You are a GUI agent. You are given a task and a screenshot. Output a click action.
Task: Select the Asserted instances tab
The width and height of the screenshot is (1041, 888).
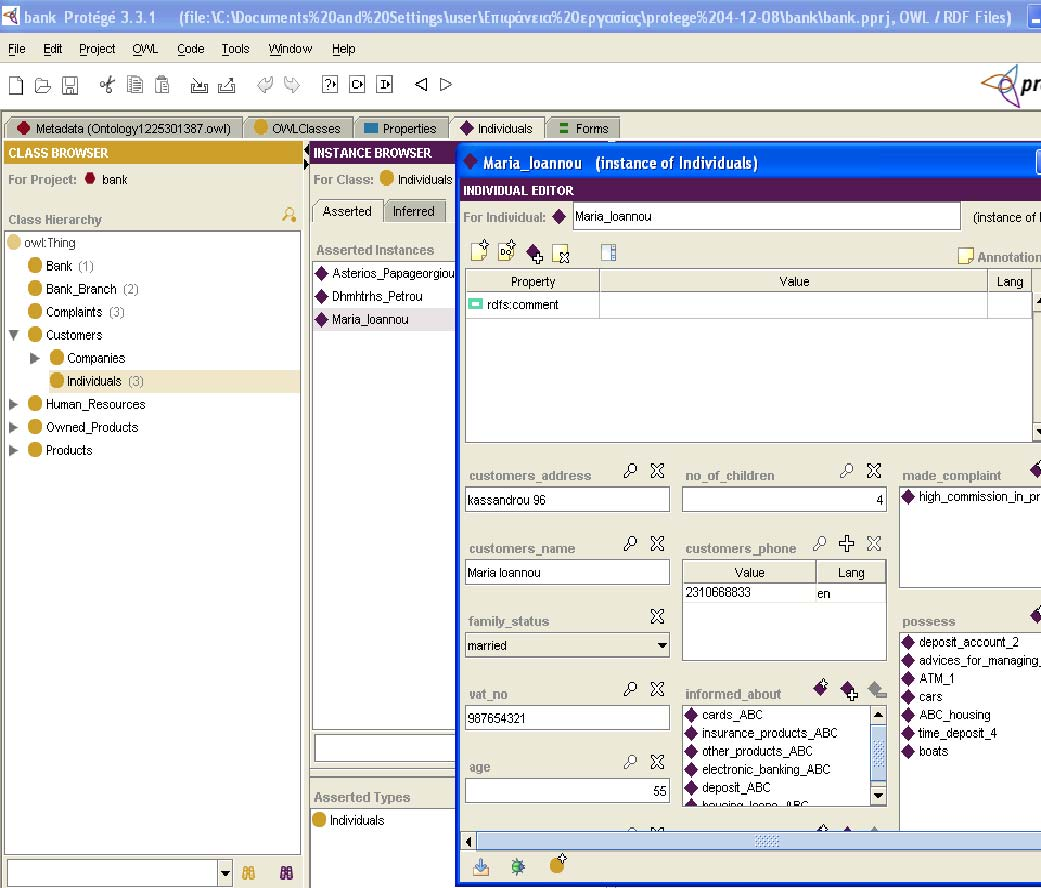pyautogui.click(x=347, y=212)
